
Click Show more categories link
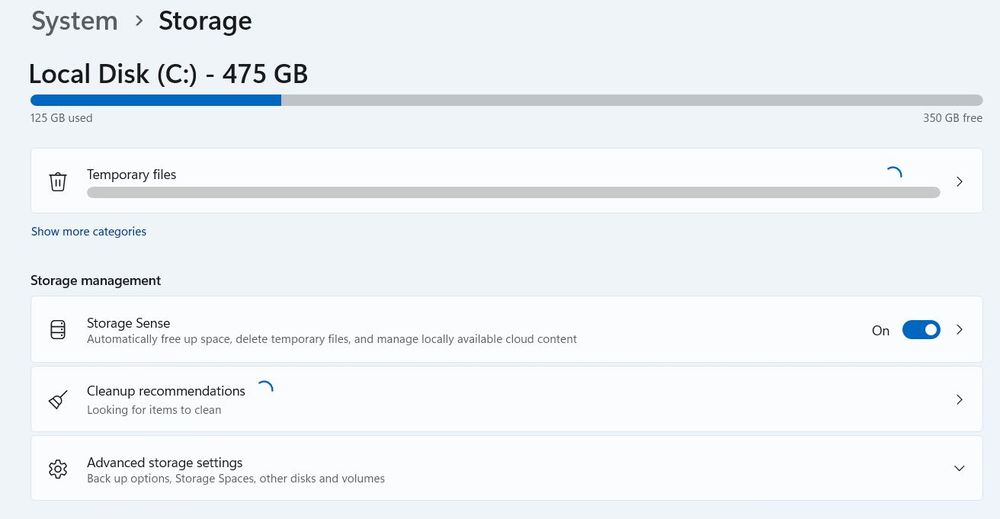tap(88, 232)
